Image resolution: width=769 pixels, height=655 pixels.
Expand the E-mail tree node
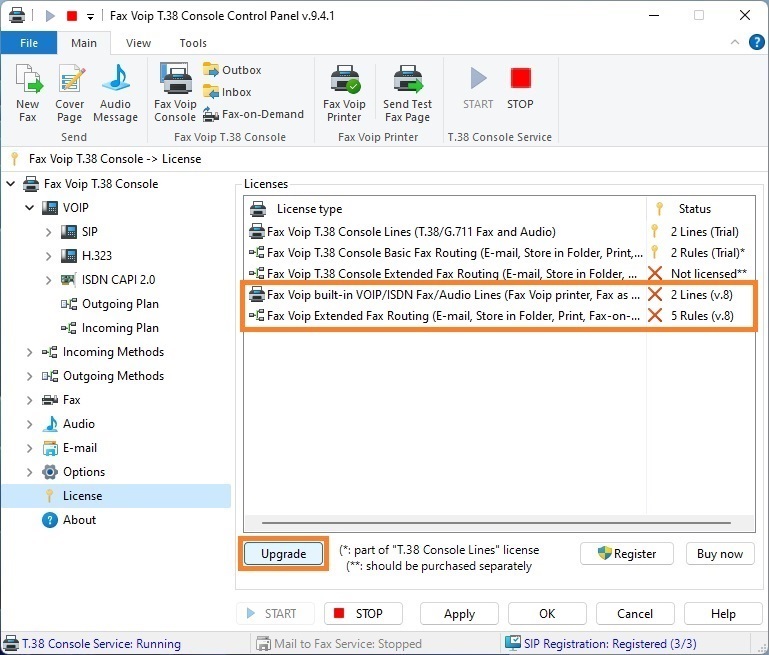(x=29, y=448)
